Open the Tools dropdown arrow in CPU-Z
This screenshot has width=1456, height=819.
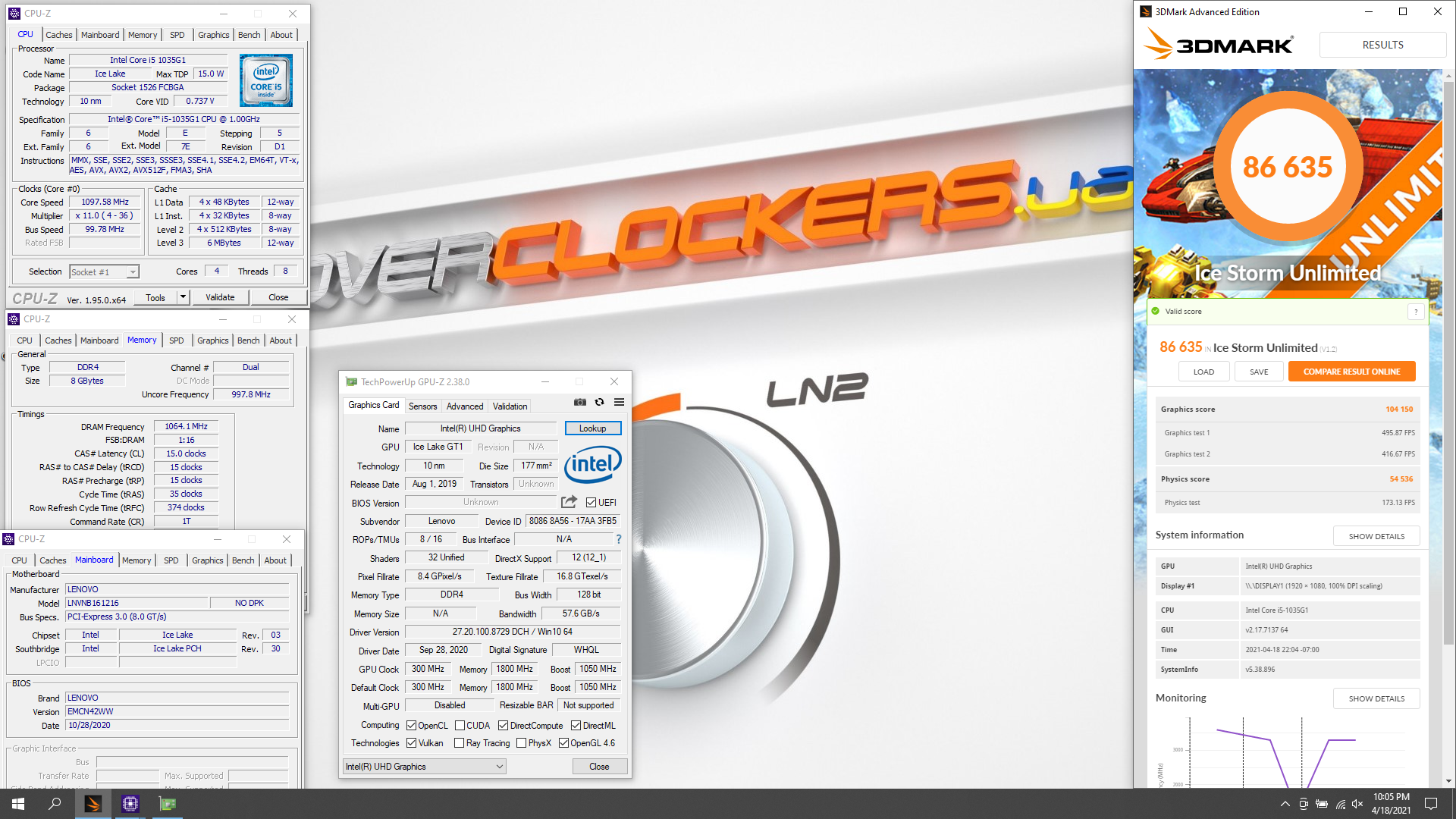point(183,297)
